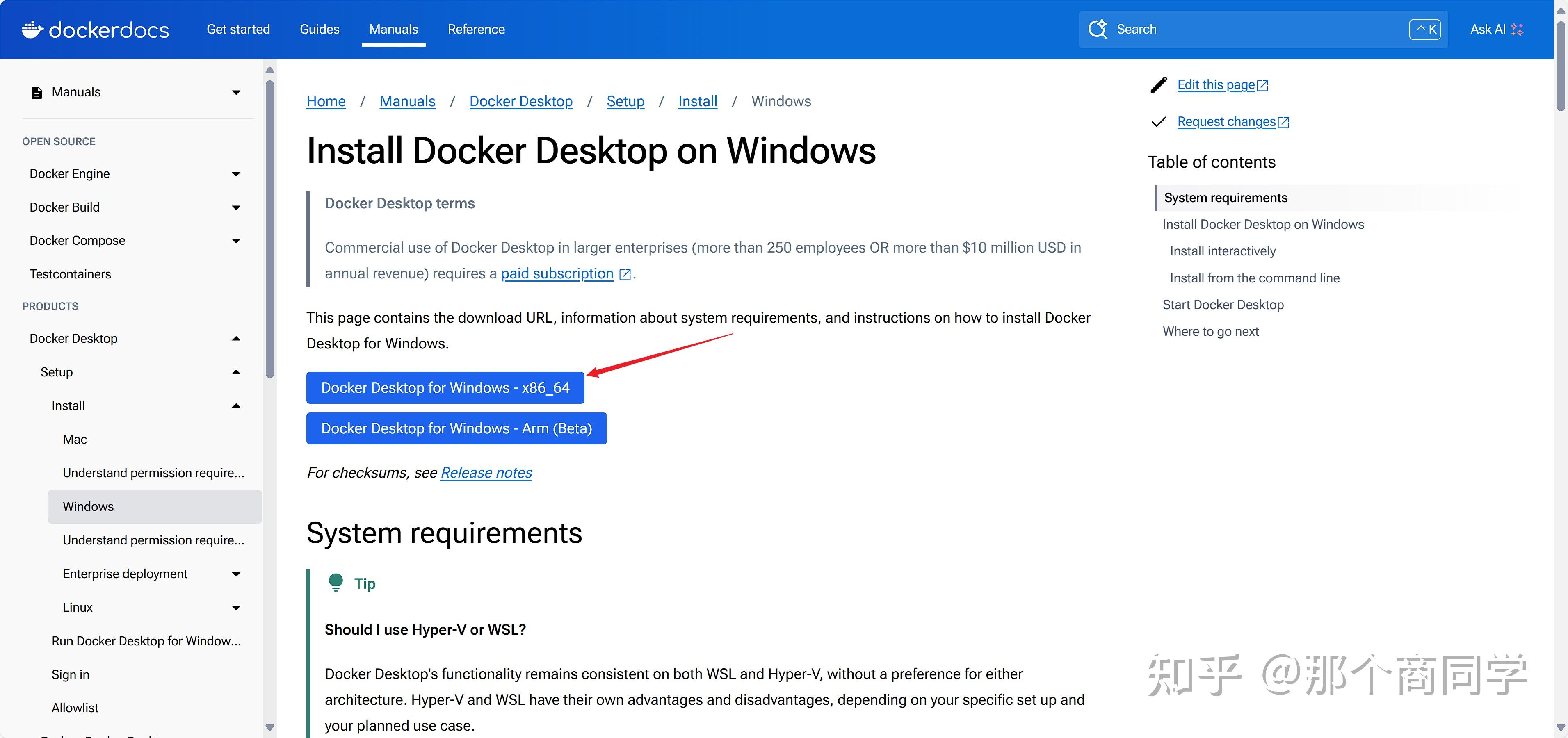Click the external link icon after Edit this page
Viewport: 1568px width, 738px height.
(1262, 84)
